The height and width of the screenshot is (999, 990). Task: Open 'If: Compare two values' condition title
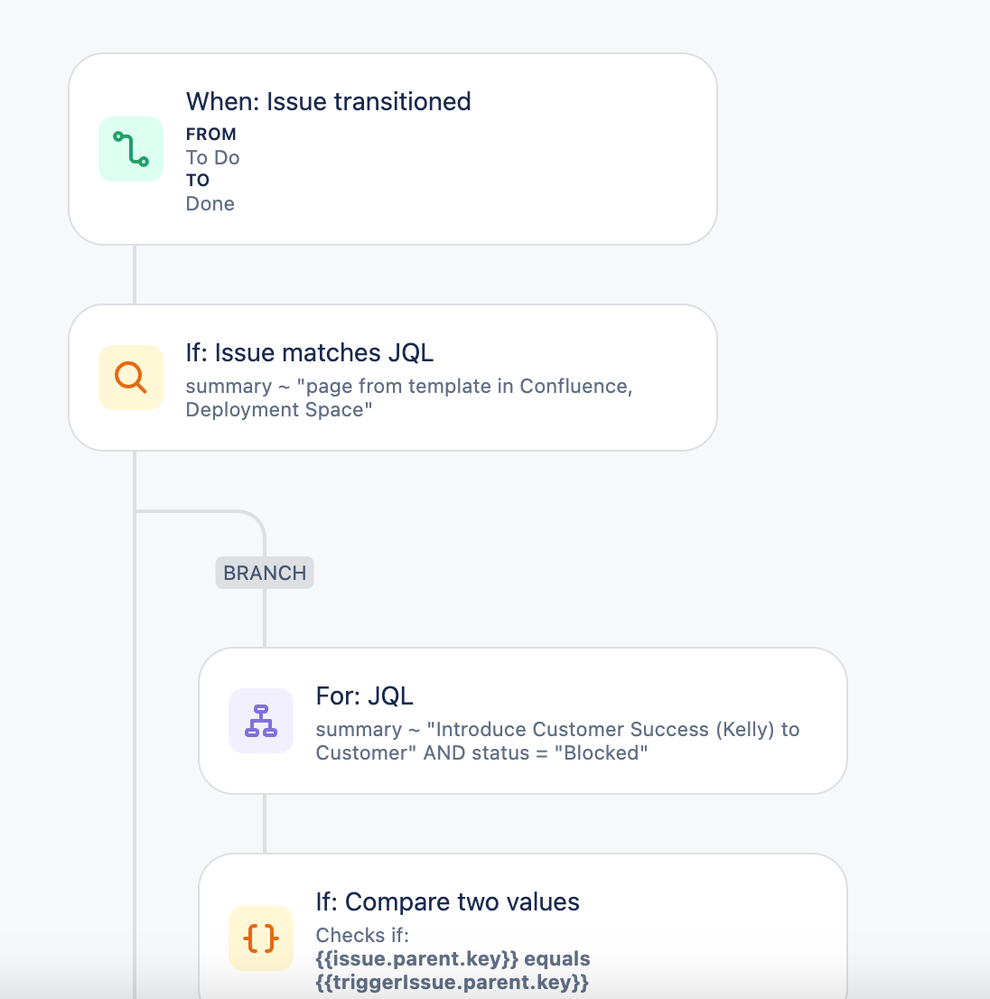(447, 902)
